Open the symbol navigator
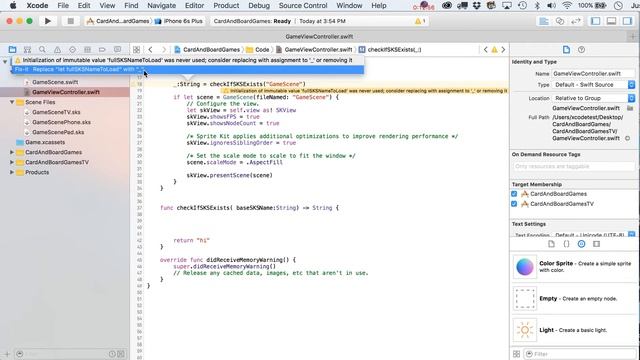Image resolution: width=640 pixels, height=360 pixels. click(27, 49)
